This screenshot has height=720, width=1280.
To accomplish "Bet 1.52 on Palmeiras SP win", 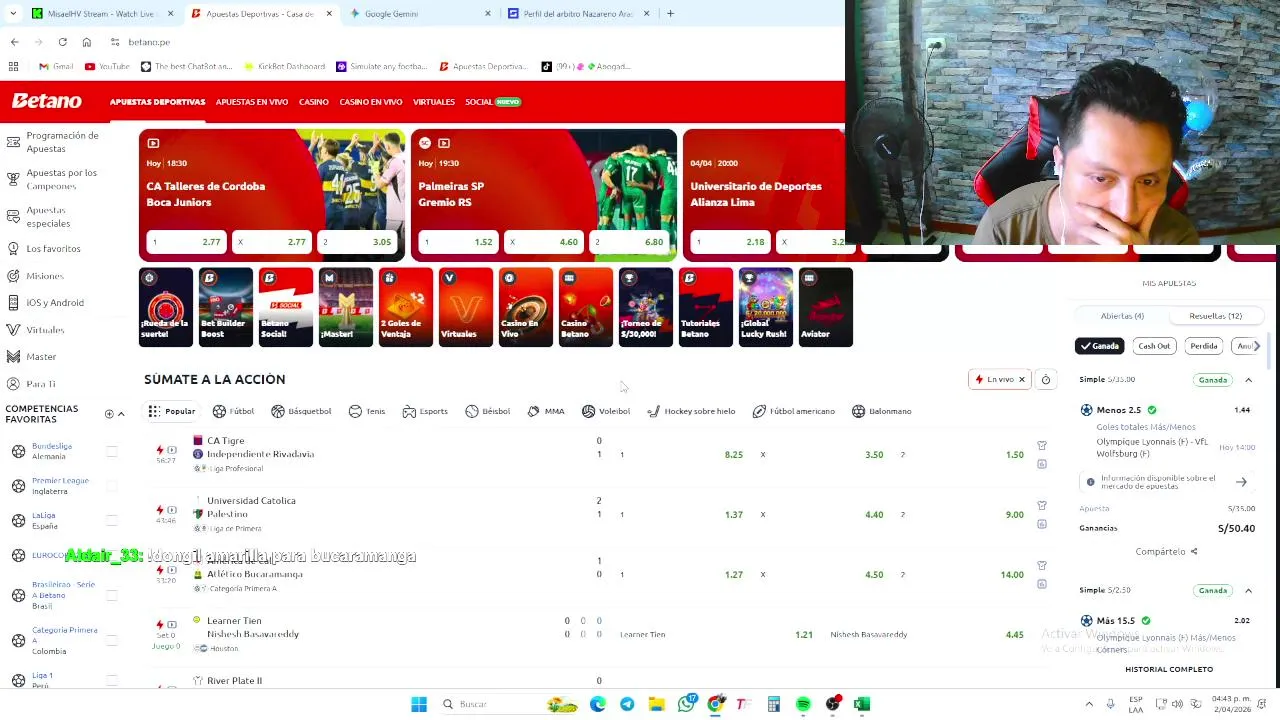I will 459,242.
